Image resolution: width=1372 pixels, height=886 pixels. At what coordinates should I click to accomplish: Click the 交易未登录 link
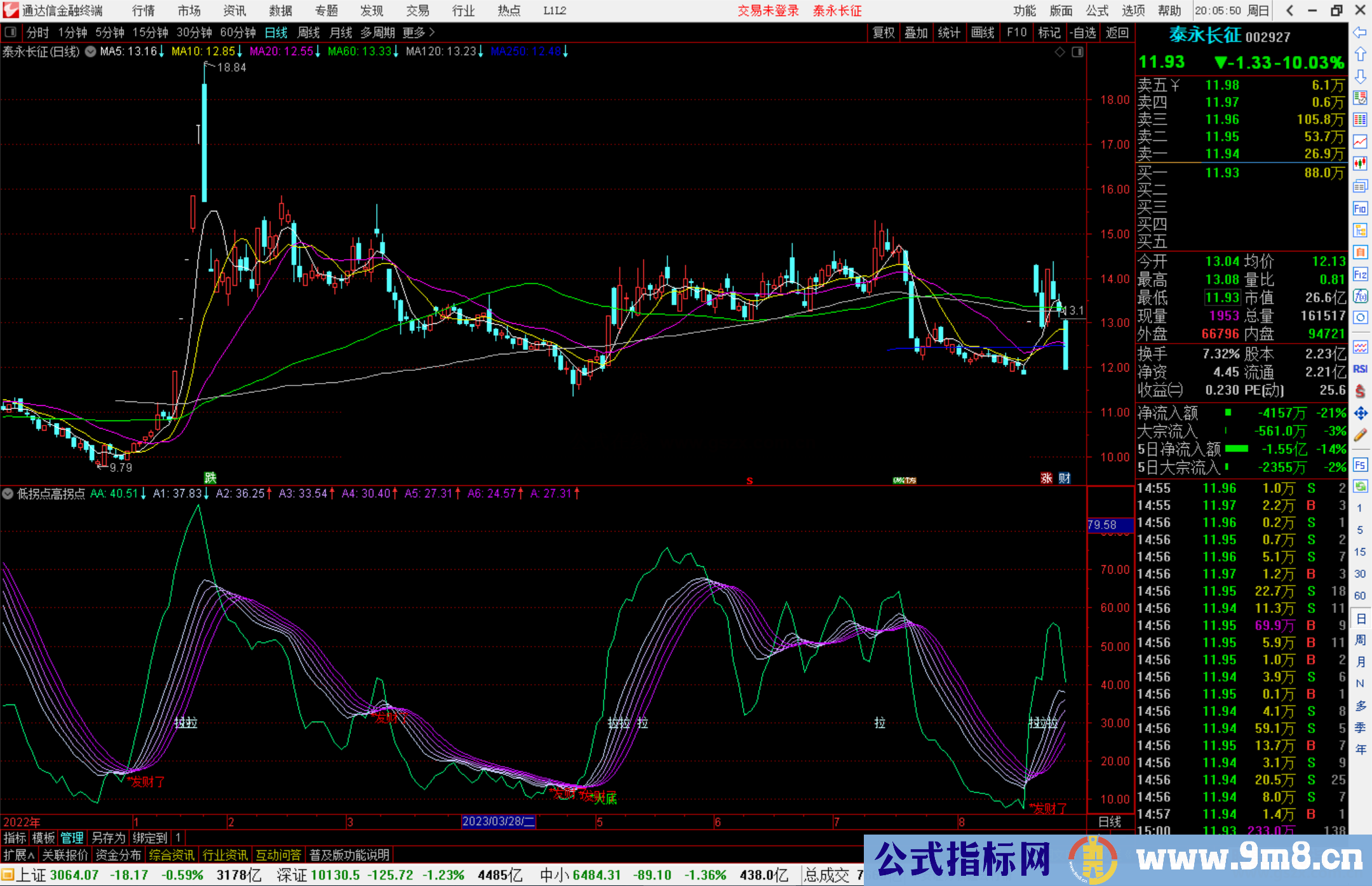coord(767,11)
